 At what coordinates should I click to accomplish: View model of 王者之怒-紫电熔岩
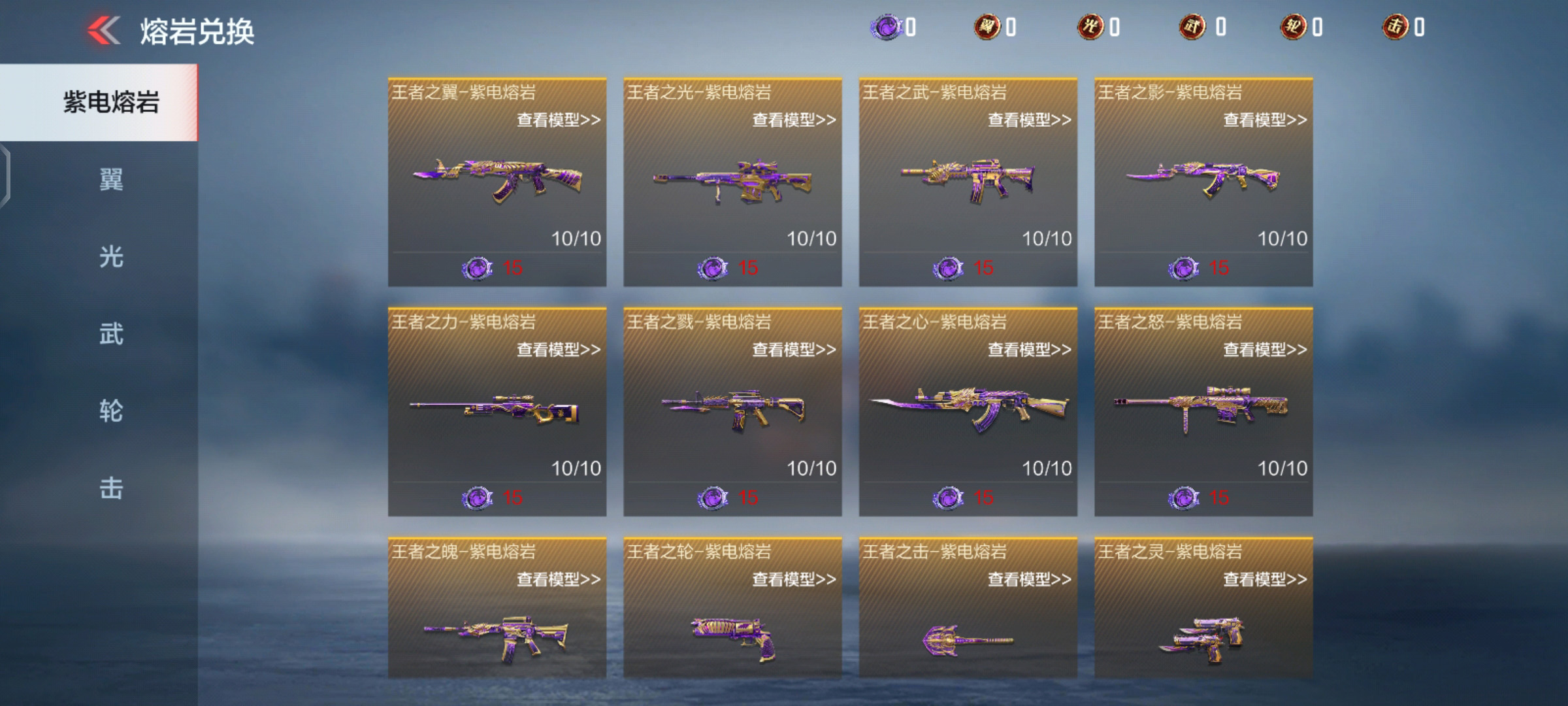1265,350
